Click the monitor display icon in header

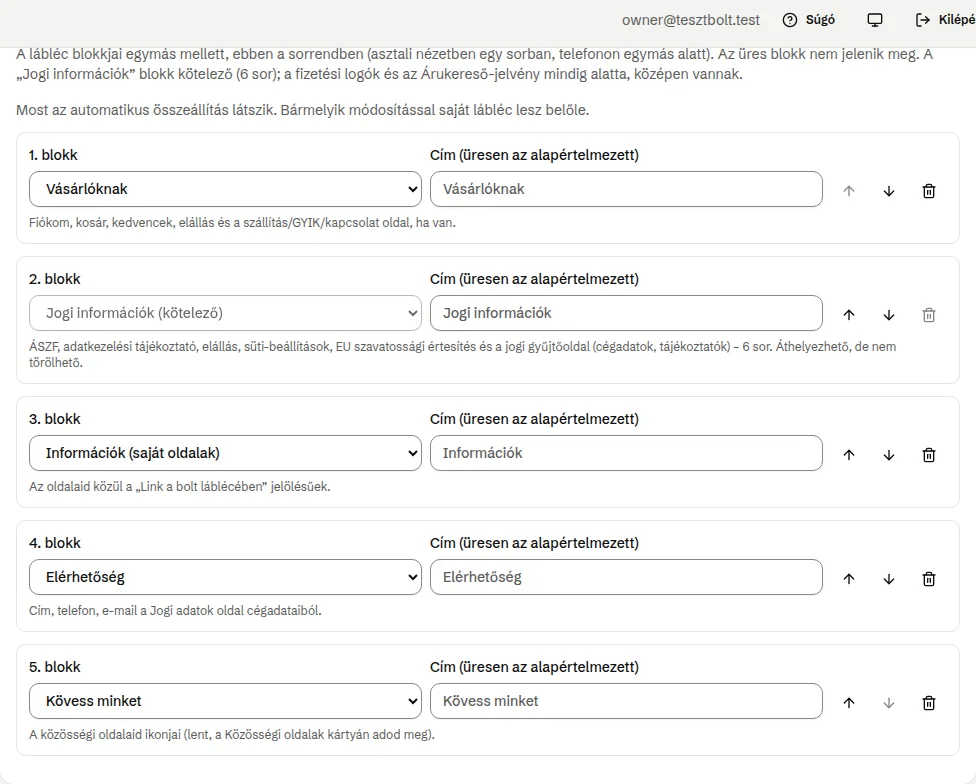(875, 20)
